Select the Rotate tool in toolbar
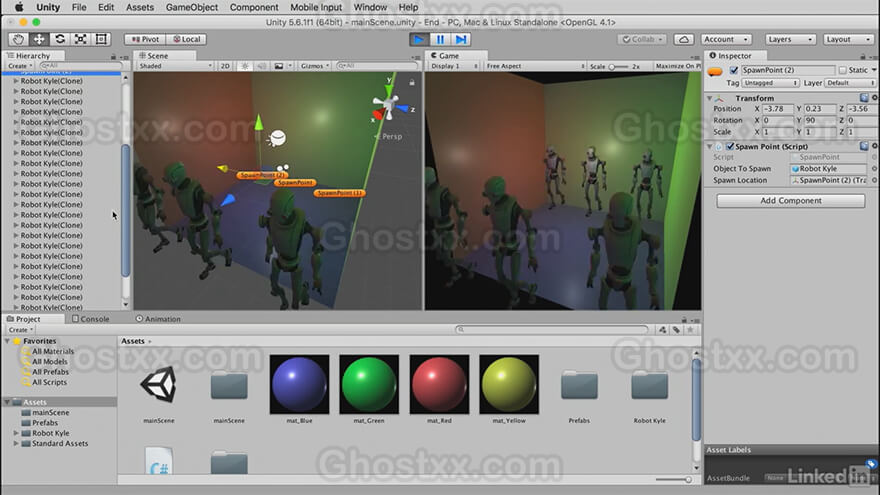The width and height of the screenshot is (880, 495). point(59,39)
